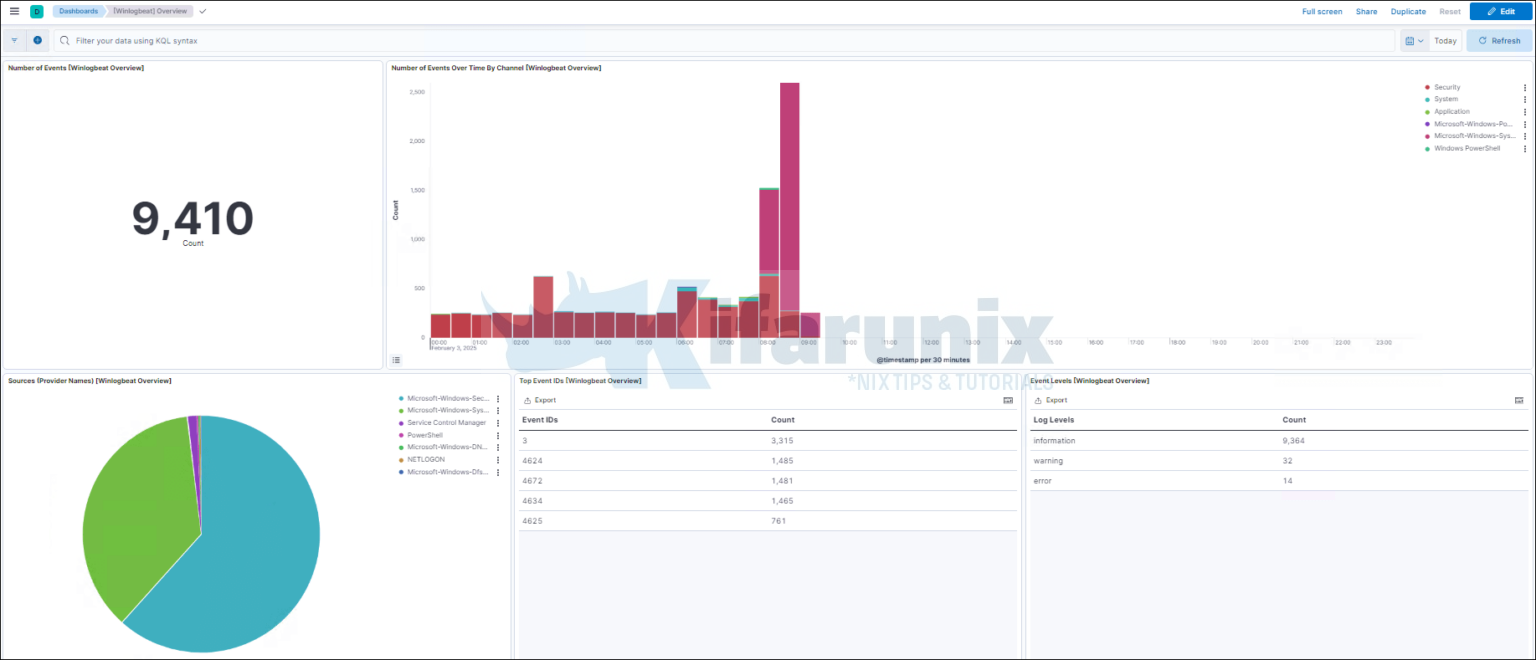This screenshot has height=660, width=1536.
Task: Open the Share link
Action: (x=1366, y=11)
